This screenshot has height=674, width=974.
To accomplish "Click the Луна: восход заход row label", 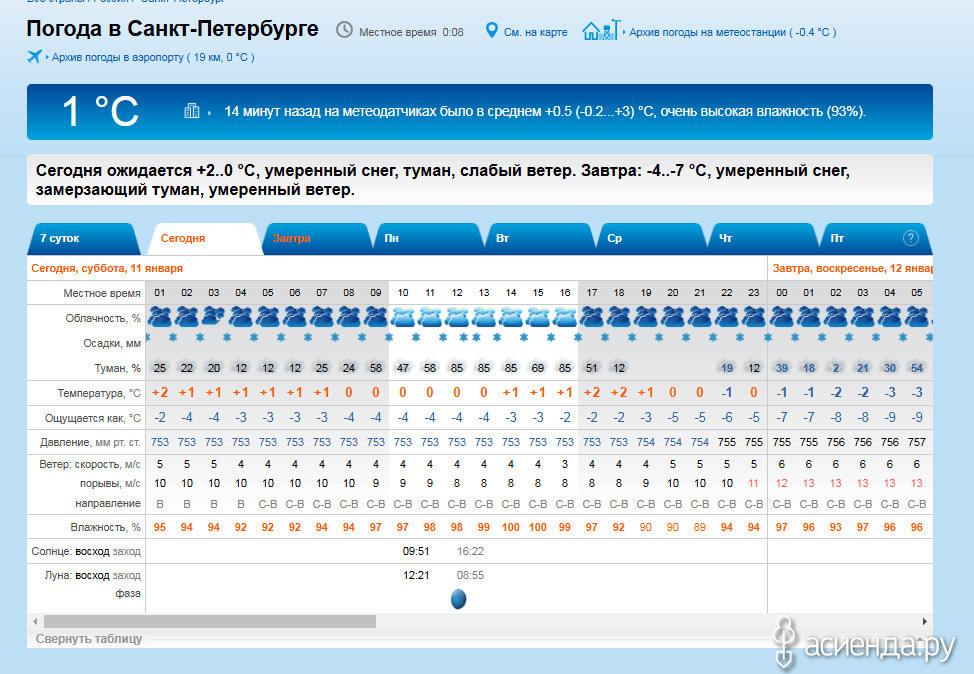I will 92,576.
